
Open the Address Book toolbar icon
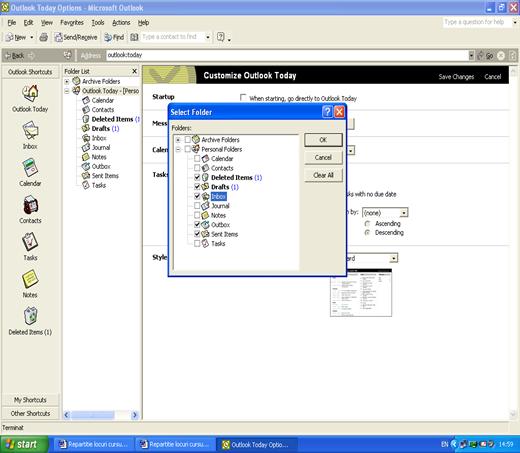click(x=134, y=37)
